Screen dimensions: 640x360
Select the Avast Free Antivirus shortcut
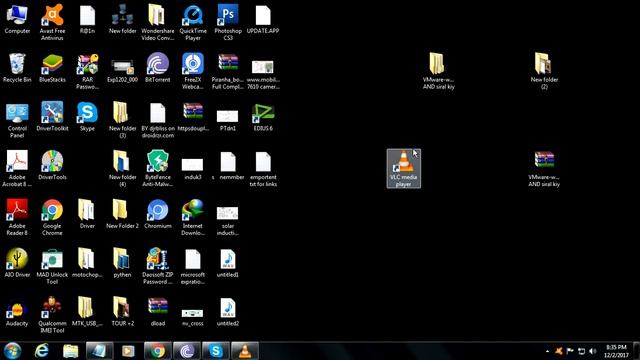point(52,22)
